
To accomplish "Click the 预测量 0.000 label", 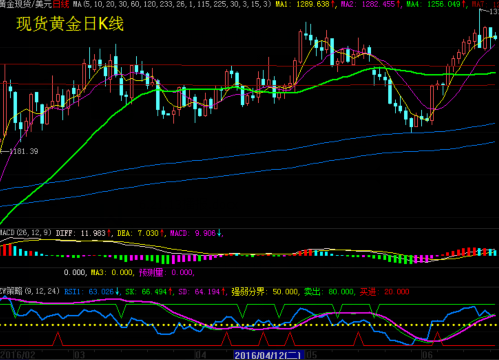I will click(x=166, y=273).
